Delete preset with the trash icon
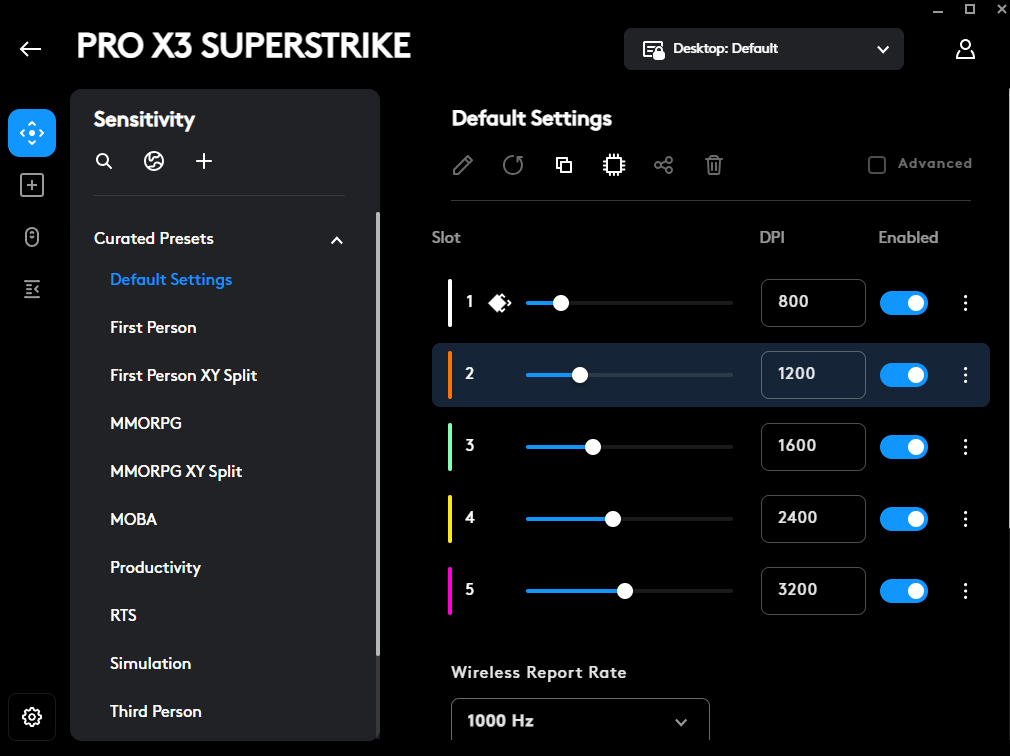This screenshot has height=756, width=1010. (x=714, y=165)
